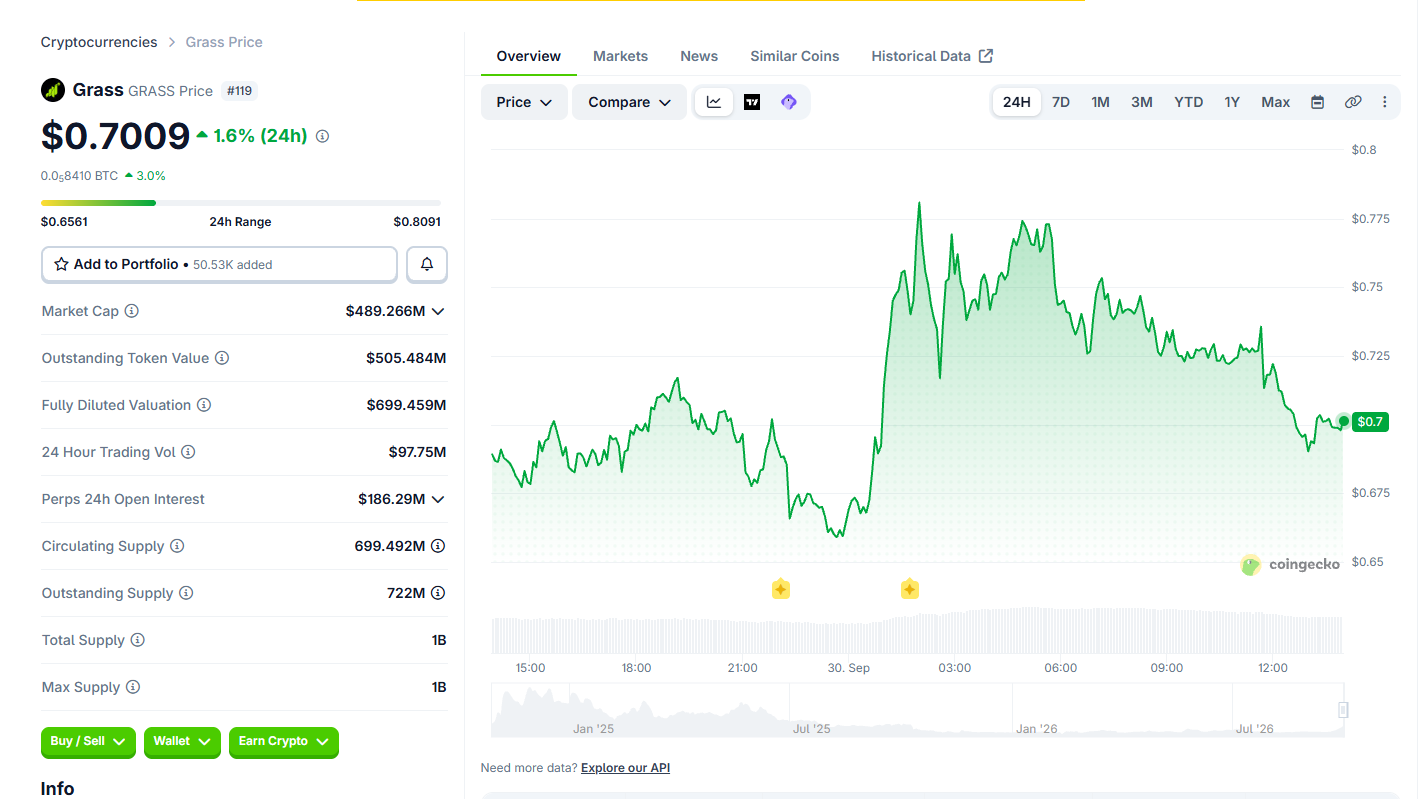Show 24 Hour Trading Vol info icon

click(188, 452)
